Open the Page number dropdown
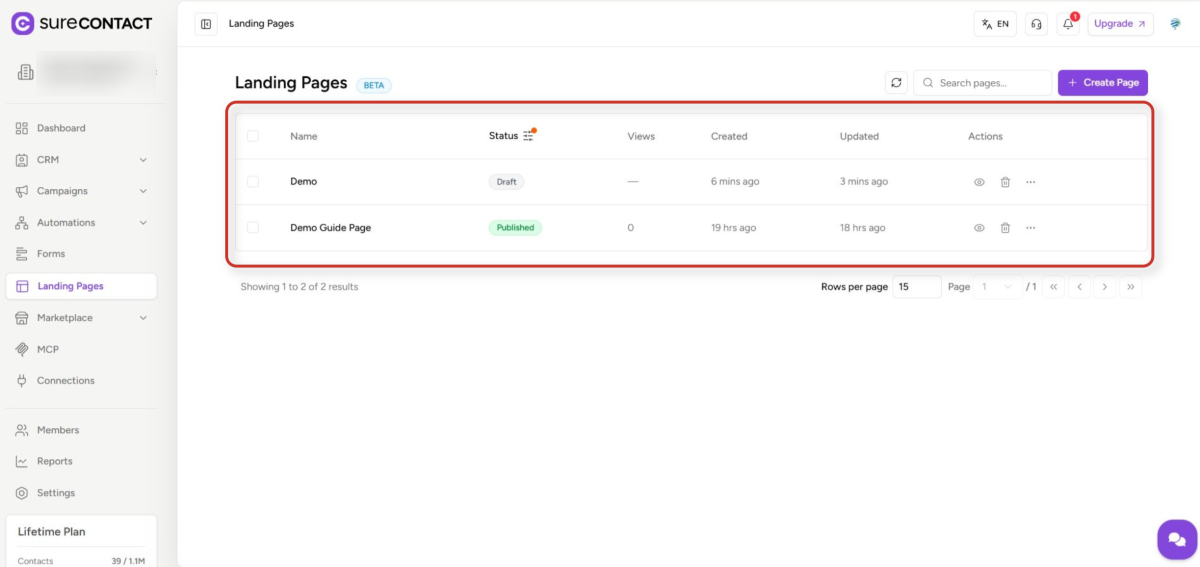 998,287
